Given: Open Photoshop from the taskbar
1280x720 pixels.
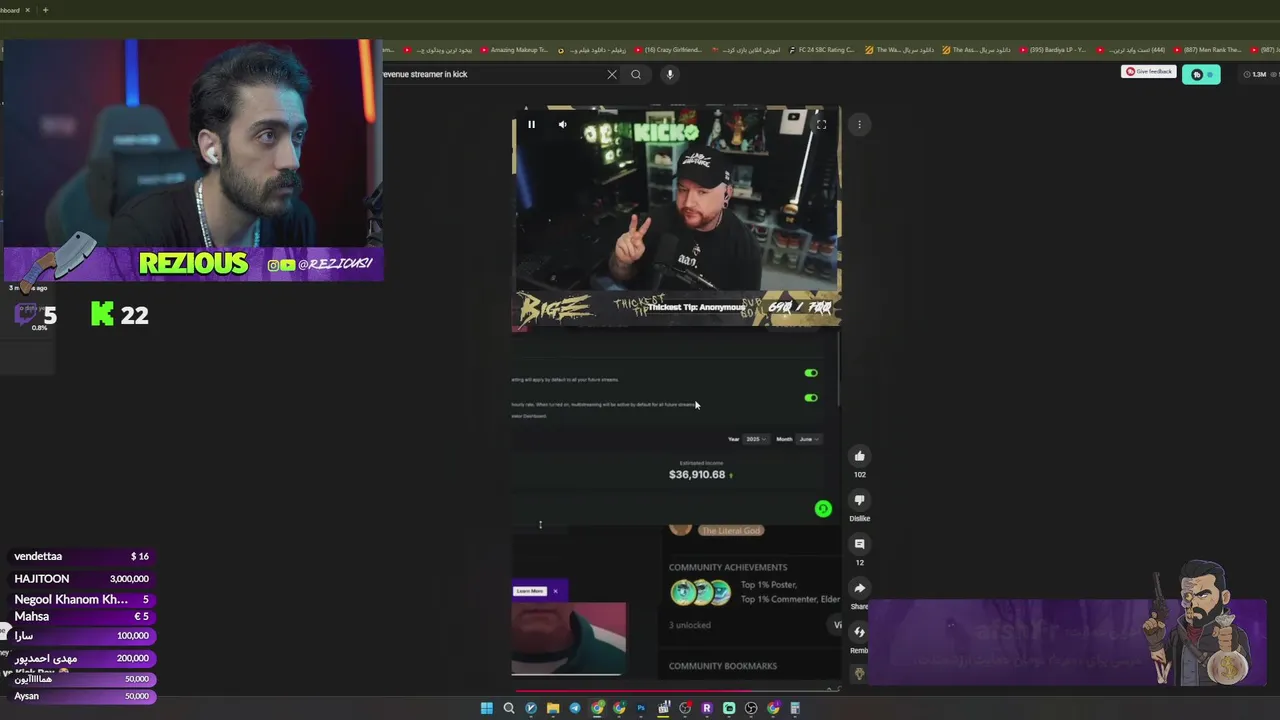Looking at the screenshot, I should (641, 708).
